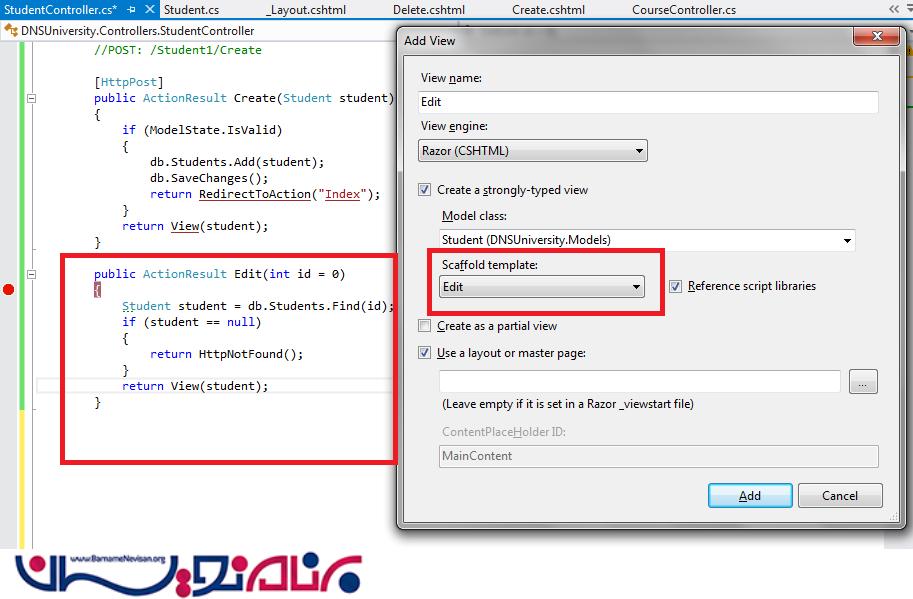Toggle Use a layout or master page
Image resolution: width=913 pixels, height=599 pixels.
[425, 353]
